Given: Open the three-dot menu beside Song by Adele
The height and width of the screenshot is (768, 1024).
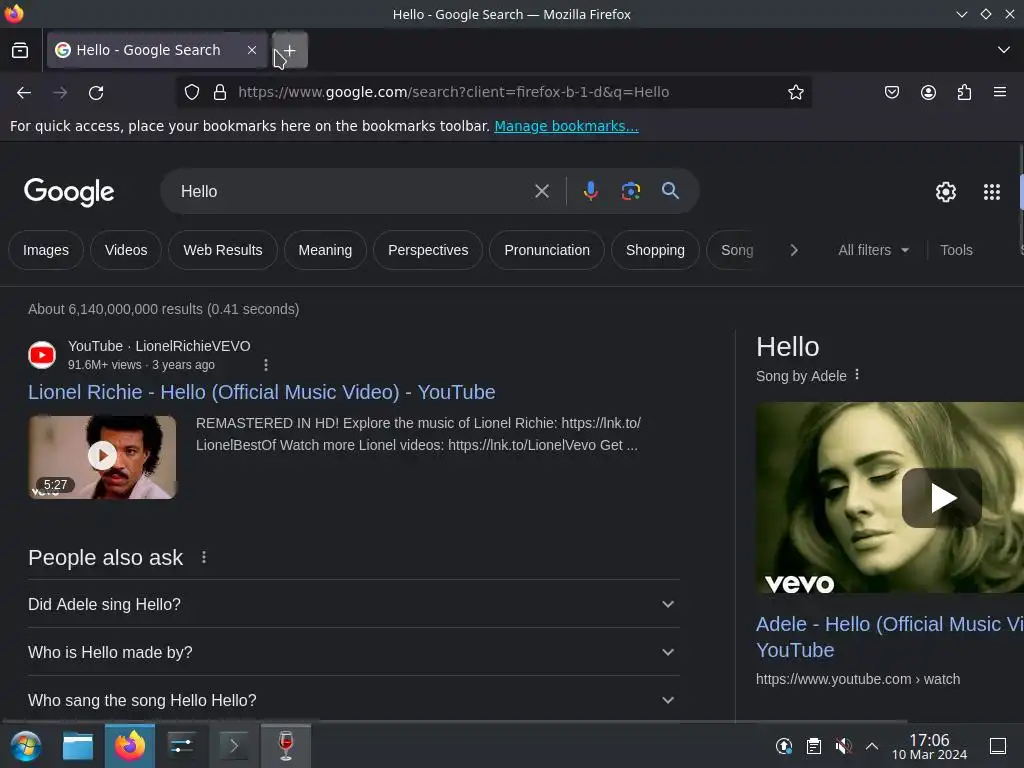Looking at the screenshot, I should click(x=857, y=375).
